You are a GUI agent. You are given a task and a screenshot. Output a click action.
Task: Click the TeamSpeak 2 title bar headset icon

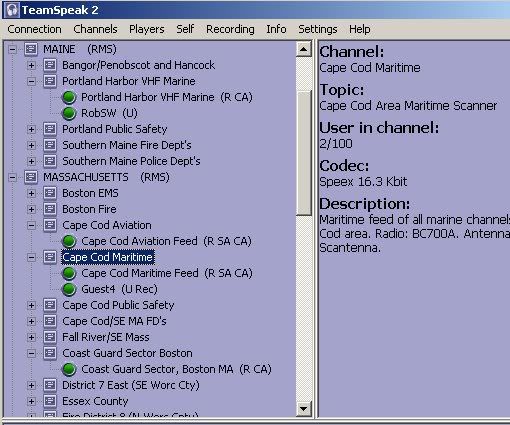(12, 10)
